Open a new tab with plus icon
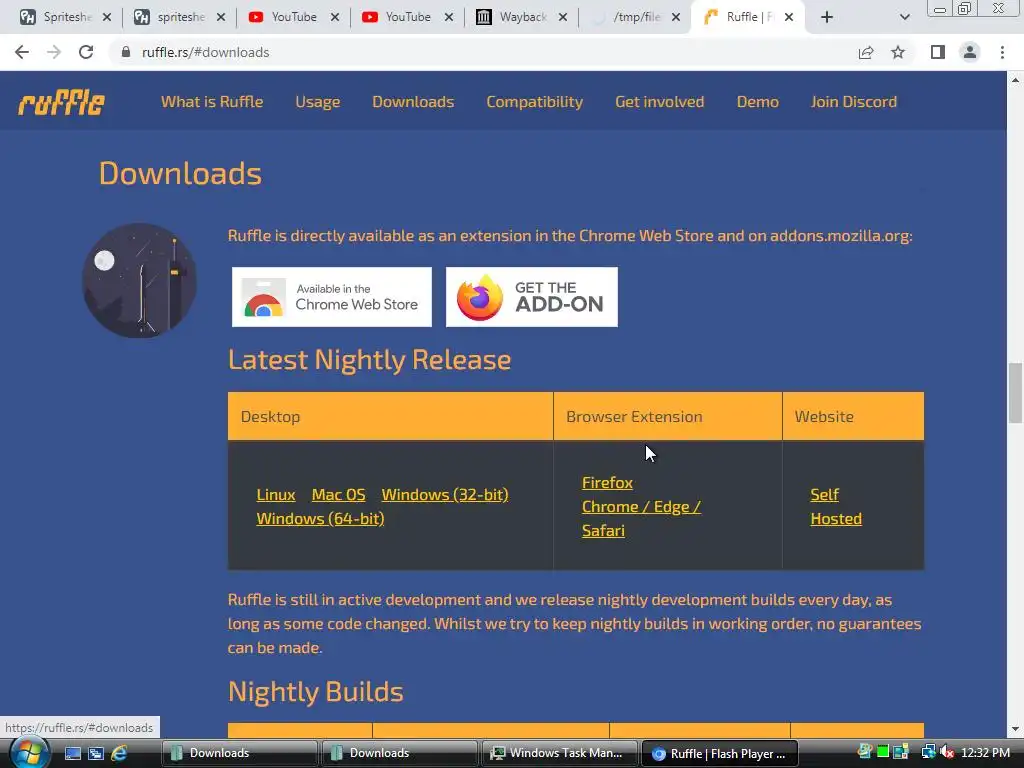Viewport: 1024px width, 768px height. point(827,17)
